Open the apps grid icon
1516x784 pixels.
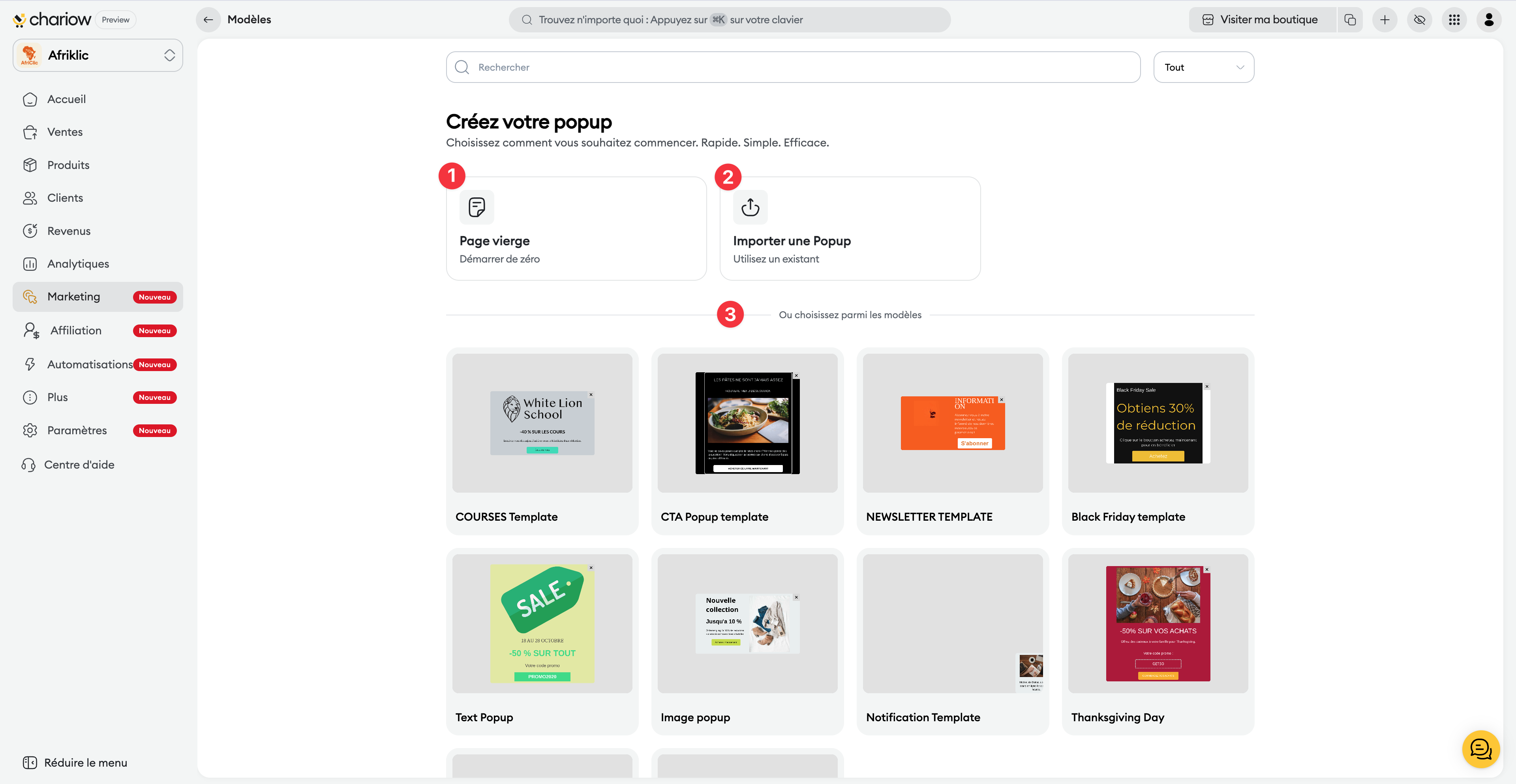tap(1454, 19)
